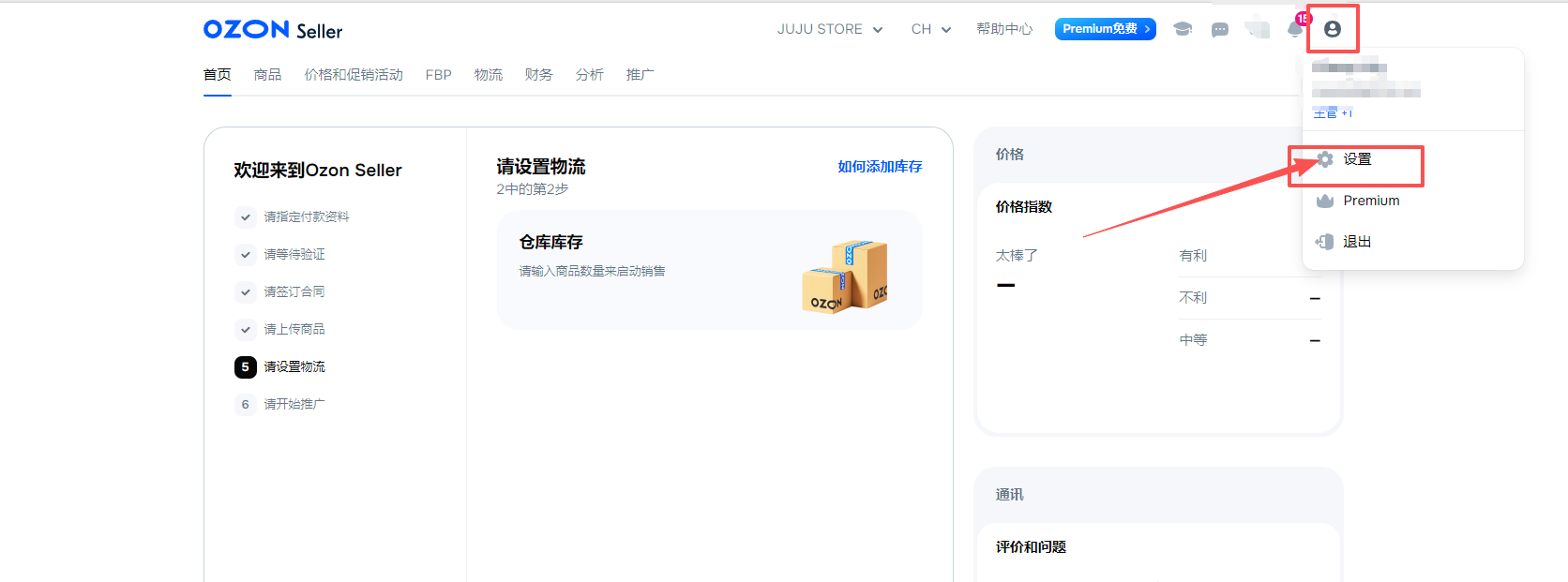The image size is (1568, 582).
Task: Click 请输入商品数量来启动销售 description
Action: click(593, 271)
